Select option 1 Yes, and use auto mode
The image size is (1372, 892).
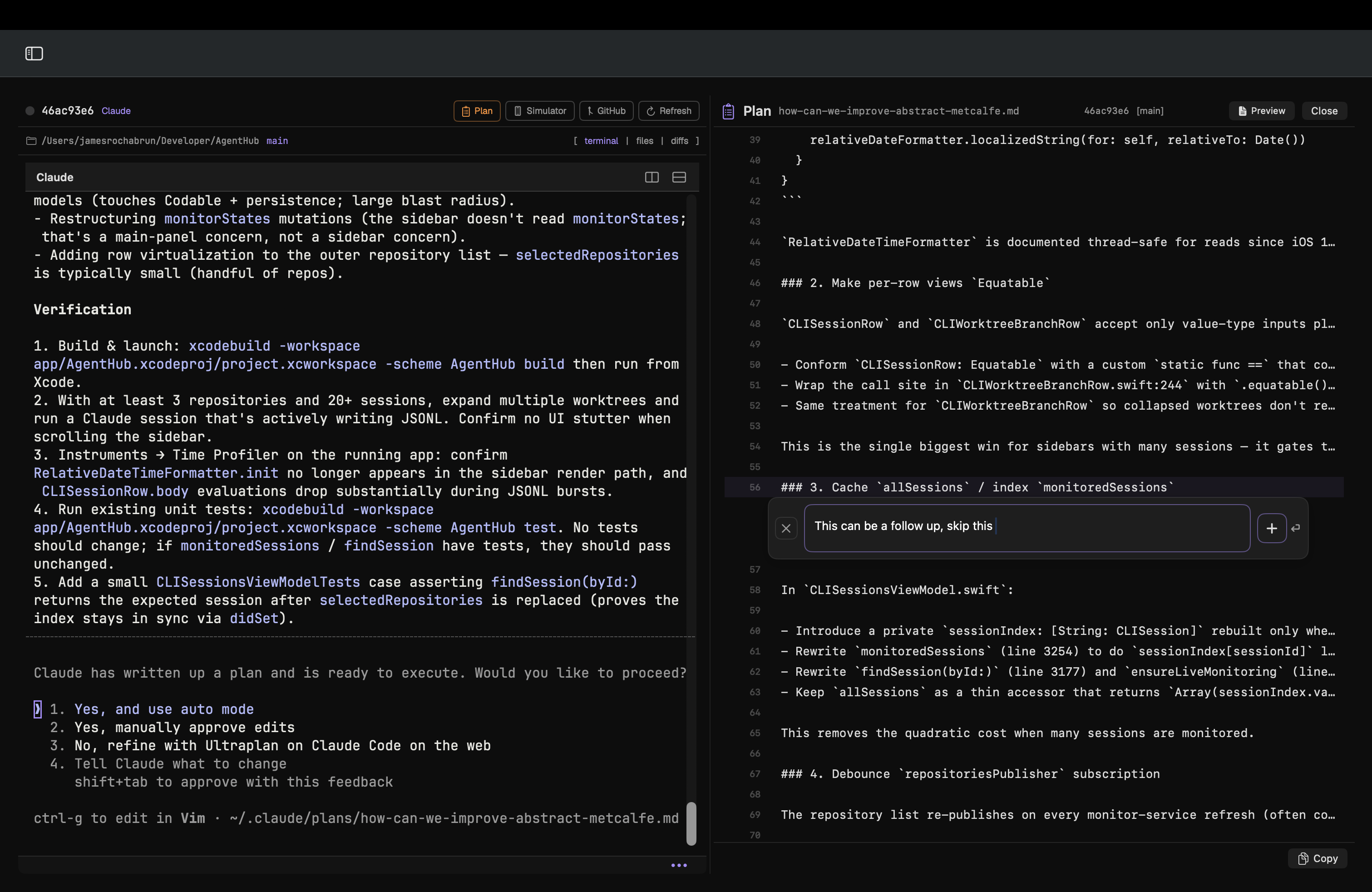(x=164, y=709)
